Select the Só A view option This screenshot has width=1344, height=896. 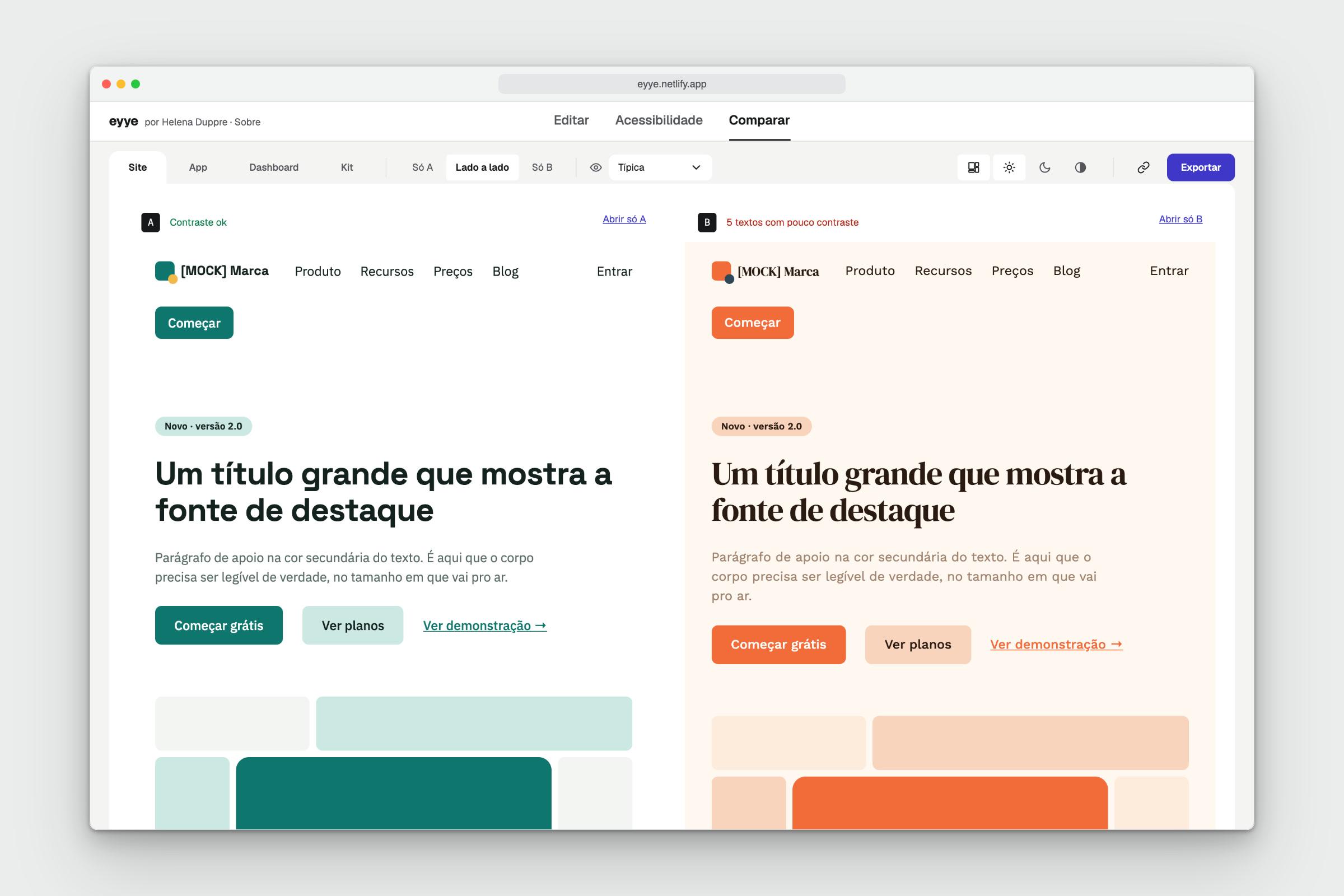click(x=422, y=167)
